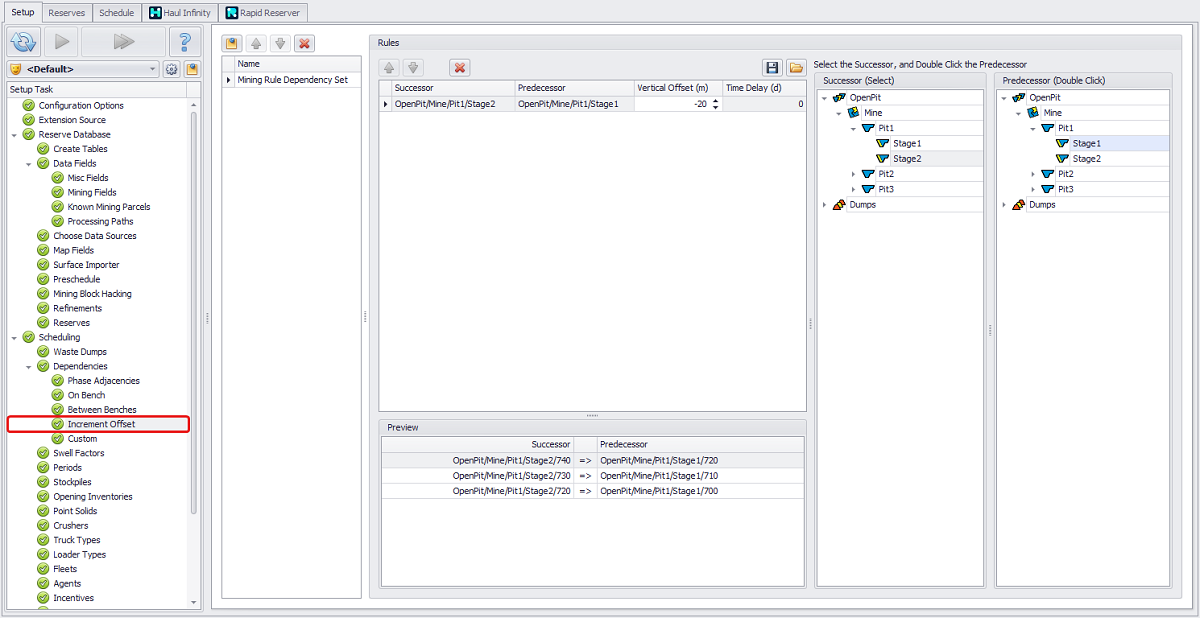Open the Haul Infinity tab
1200x618 pixels.
180,13
